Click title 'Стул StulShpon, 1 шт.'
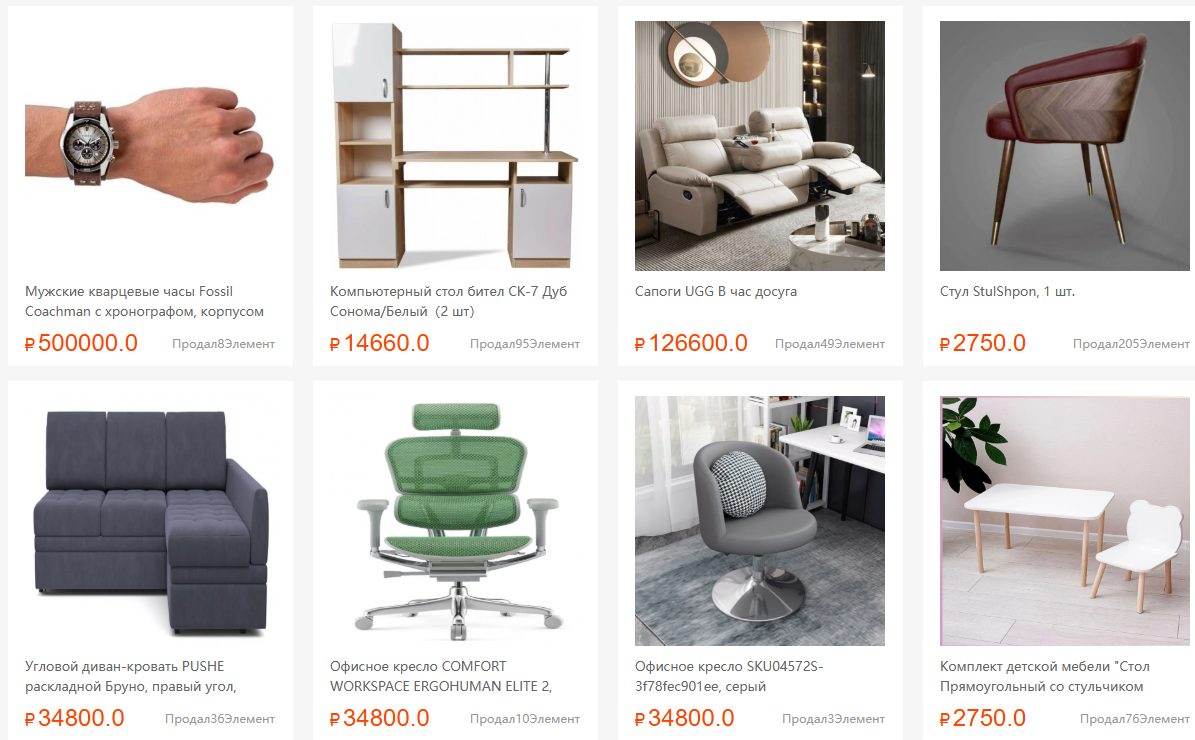 tap(1008, 292)
